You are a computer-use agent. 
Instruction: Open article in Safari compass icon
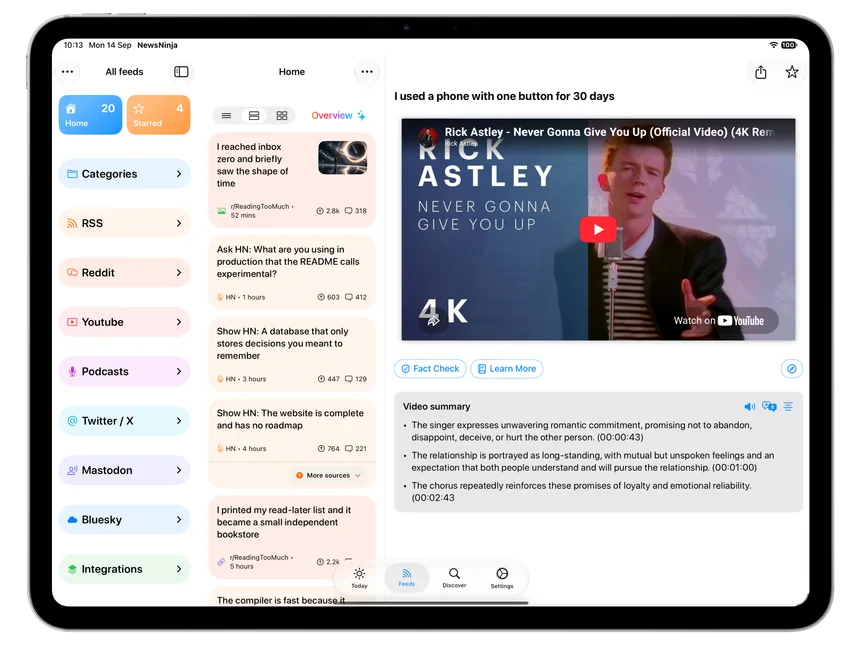tap(791, 369)
